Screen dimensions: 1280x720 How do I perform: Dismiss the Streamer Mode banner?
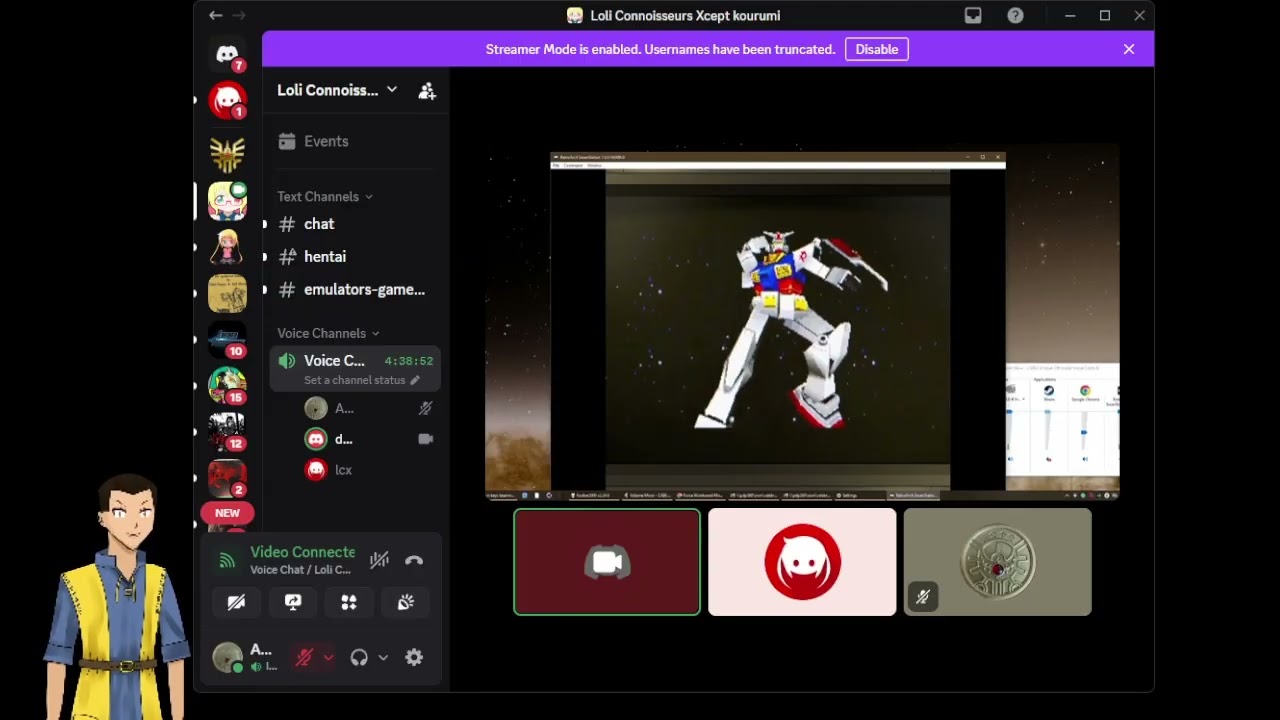coord(1129,49)
